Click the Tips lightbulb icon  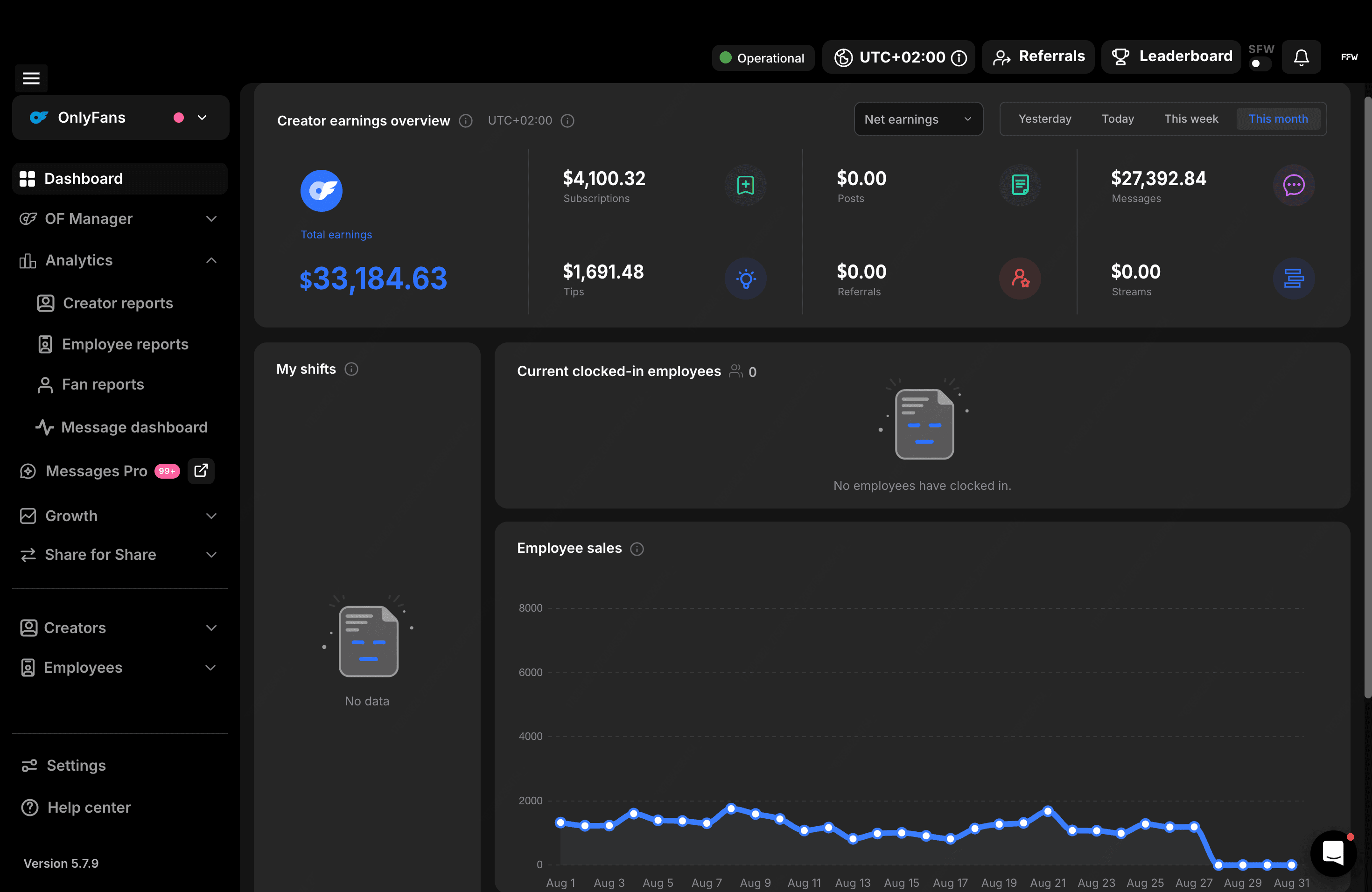(745, 279)
